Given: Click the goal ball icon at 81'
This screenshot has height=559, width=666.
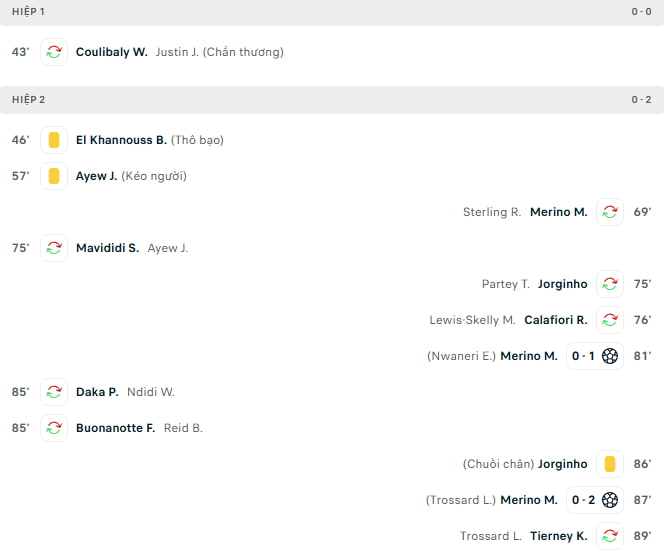Looking at the screenshot, I should [x=610, y=356].
